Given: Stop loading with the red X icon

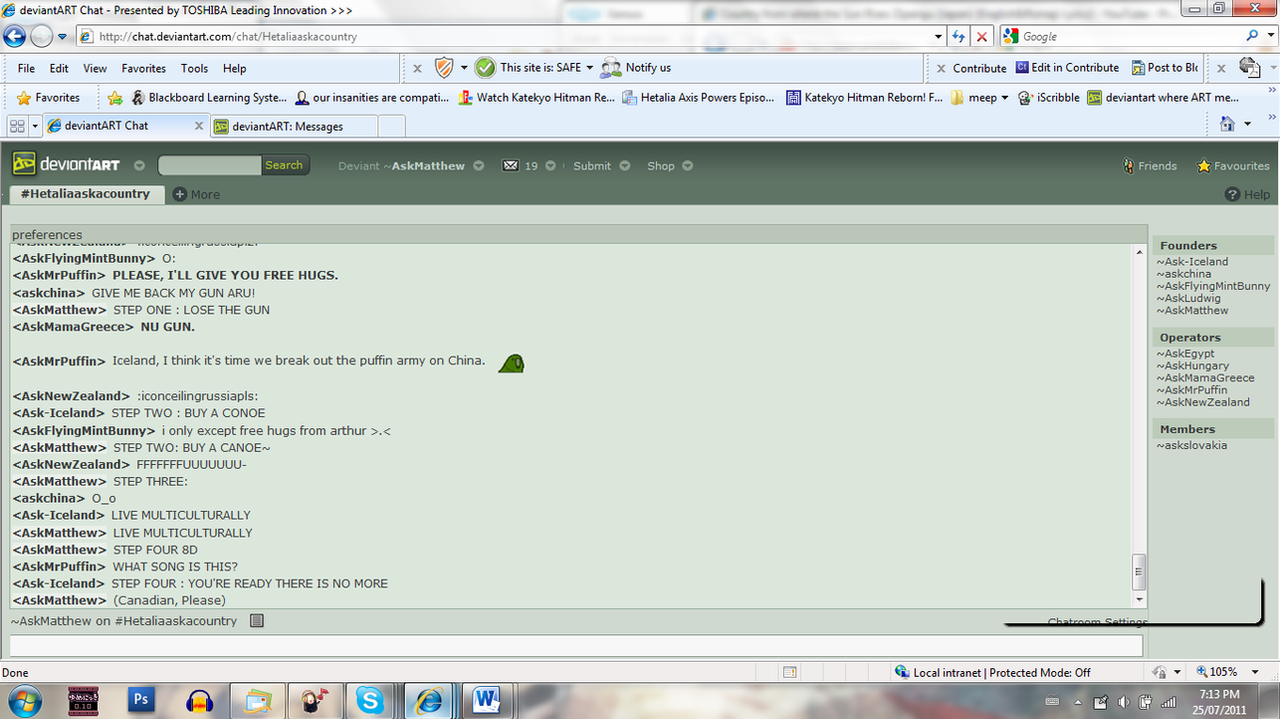Looking at the screenshot, I should tap(982, 36).
